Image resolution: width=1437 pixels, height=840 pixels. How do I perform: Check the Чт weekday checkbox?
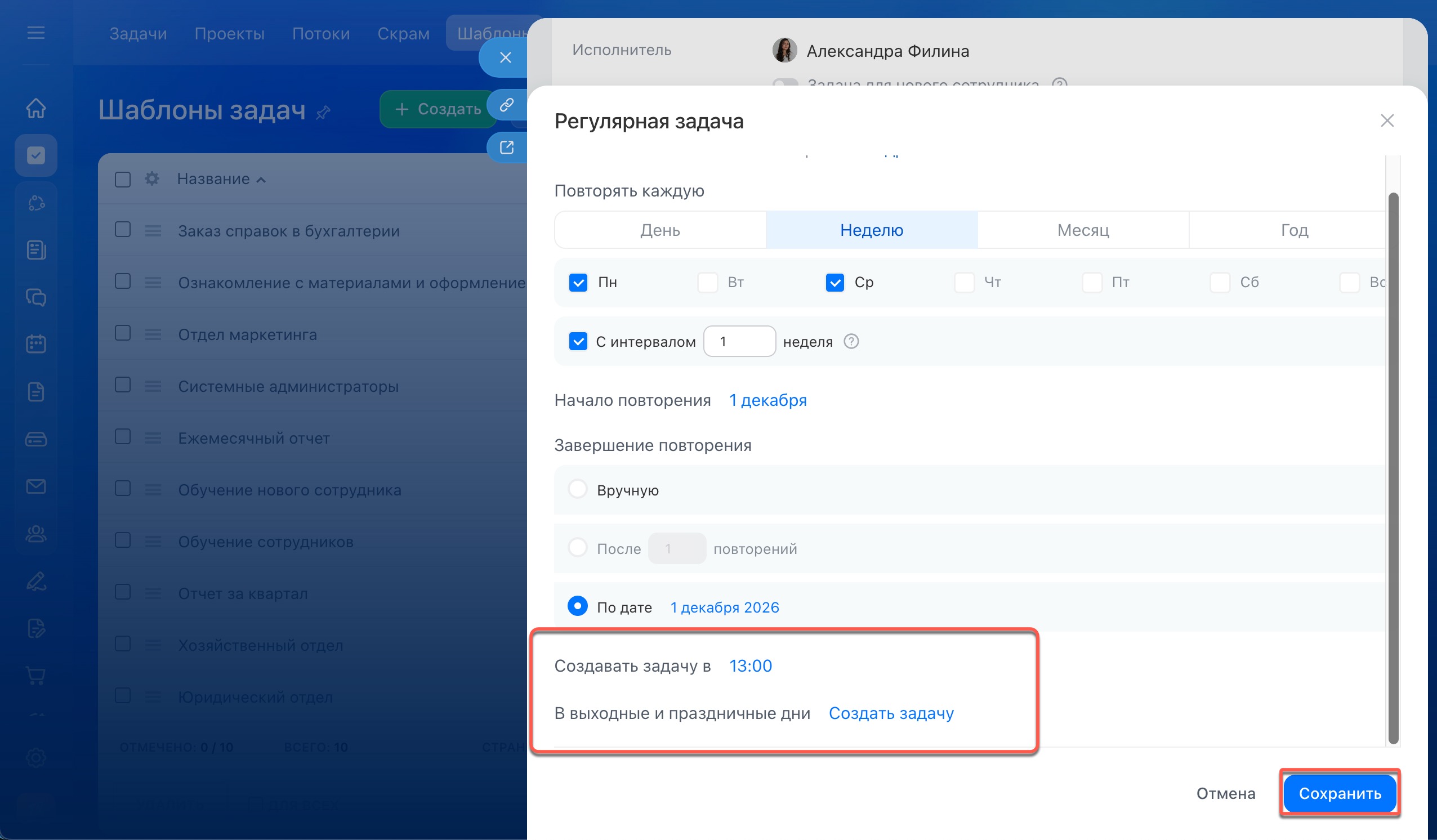[963, 282]
